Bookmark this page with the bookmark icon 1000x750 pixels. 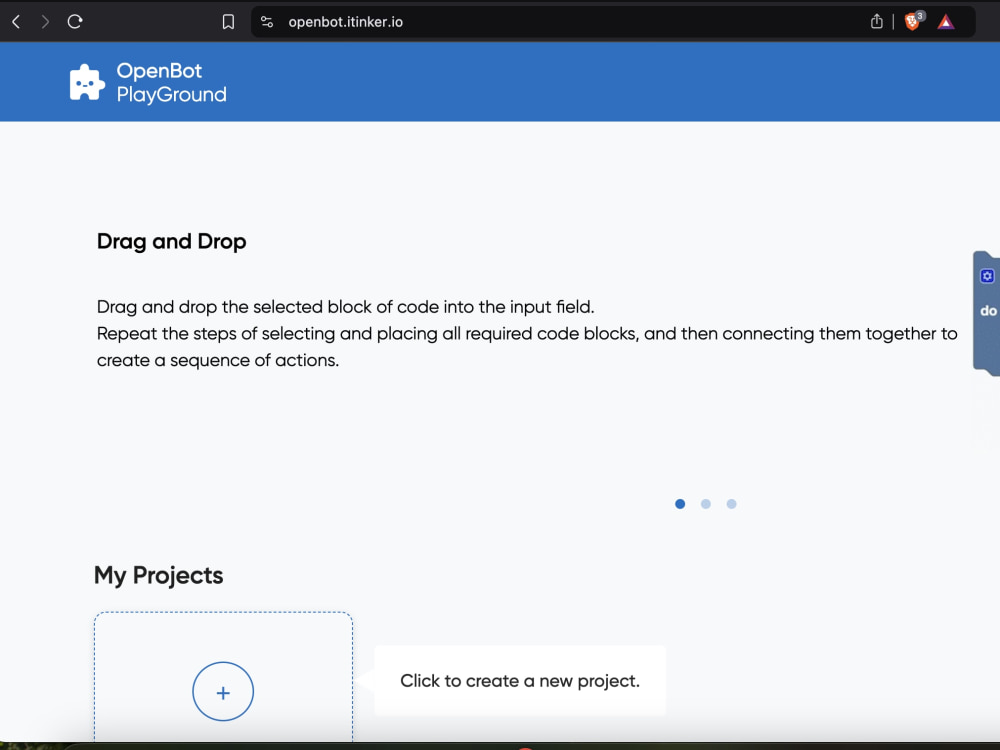tap(228, 22)
